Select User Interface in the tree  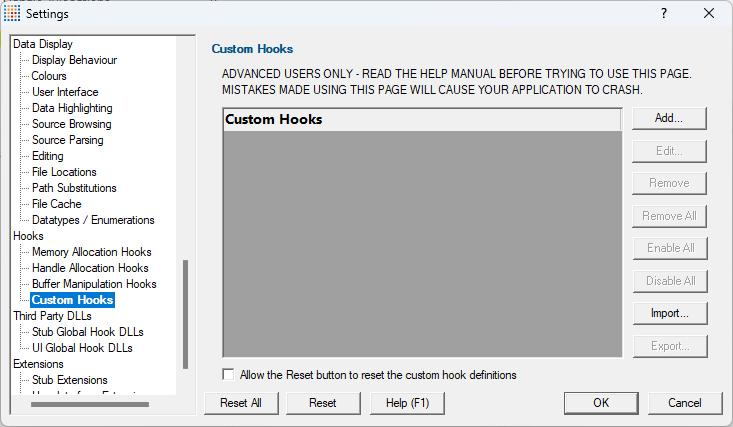[65, 92]
